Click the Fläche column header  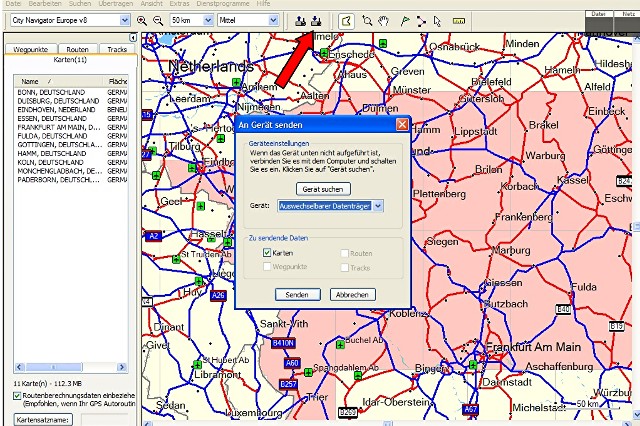point(117,81)
